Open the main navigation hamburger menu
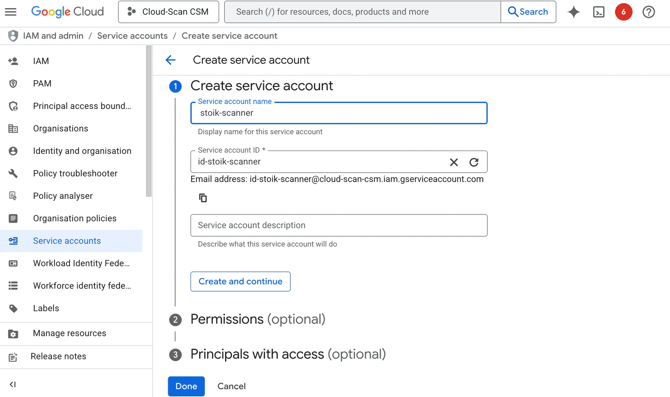The height and width of the screenshot is (397, 670). tap(11, 12)
